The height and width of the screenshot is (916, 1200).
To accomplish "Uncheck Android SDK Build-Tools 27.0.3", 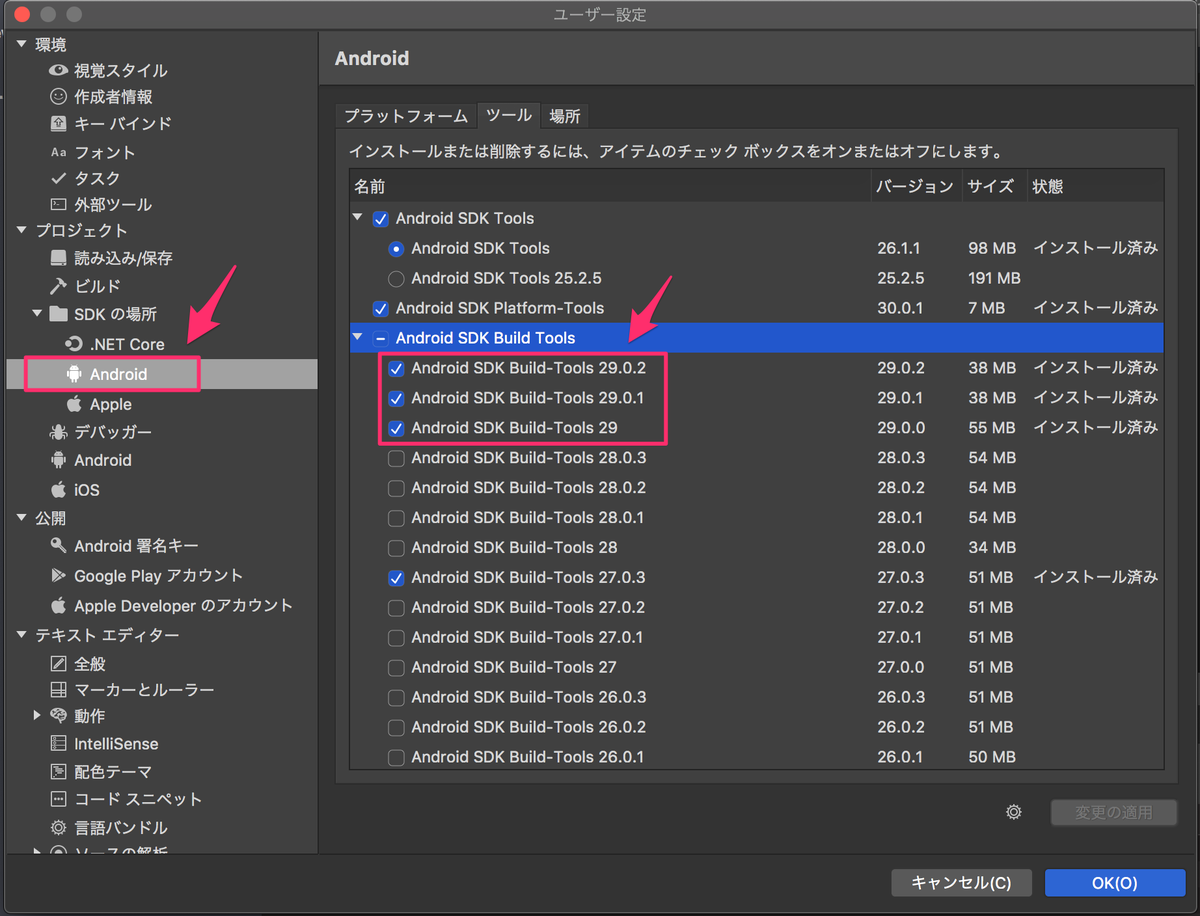I will tap(396, 577).
